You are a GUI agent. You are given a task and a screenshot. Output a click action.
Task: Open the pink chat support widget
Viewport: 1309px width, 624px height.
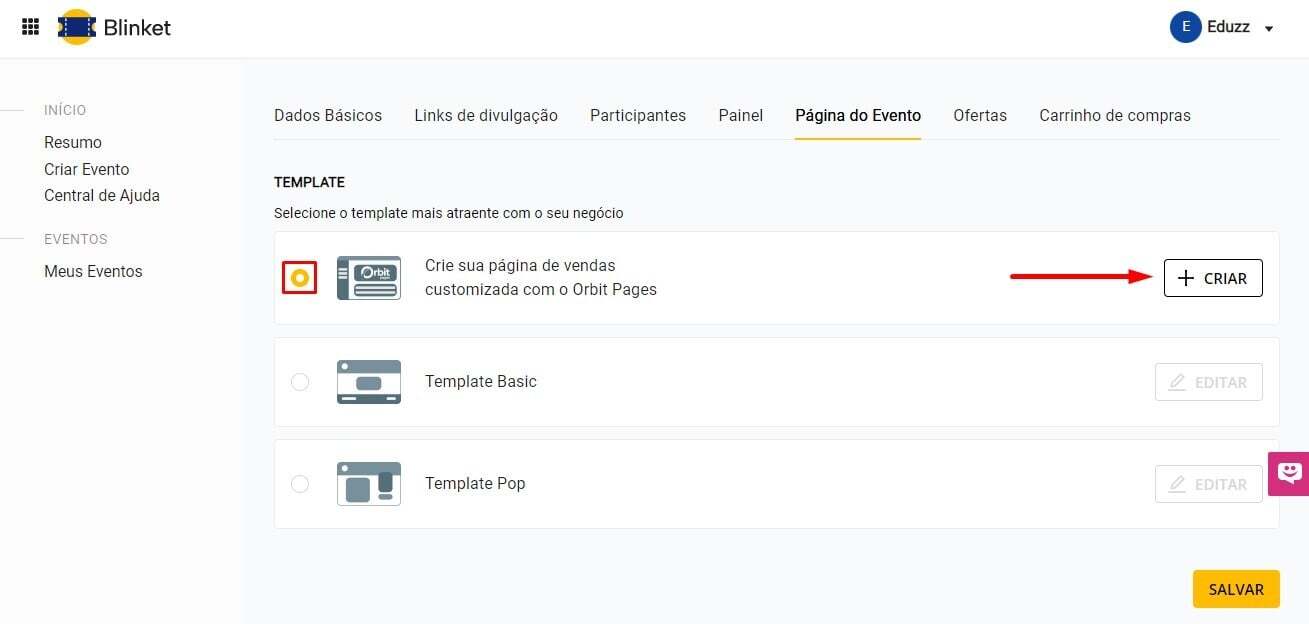coord(1289,473)
